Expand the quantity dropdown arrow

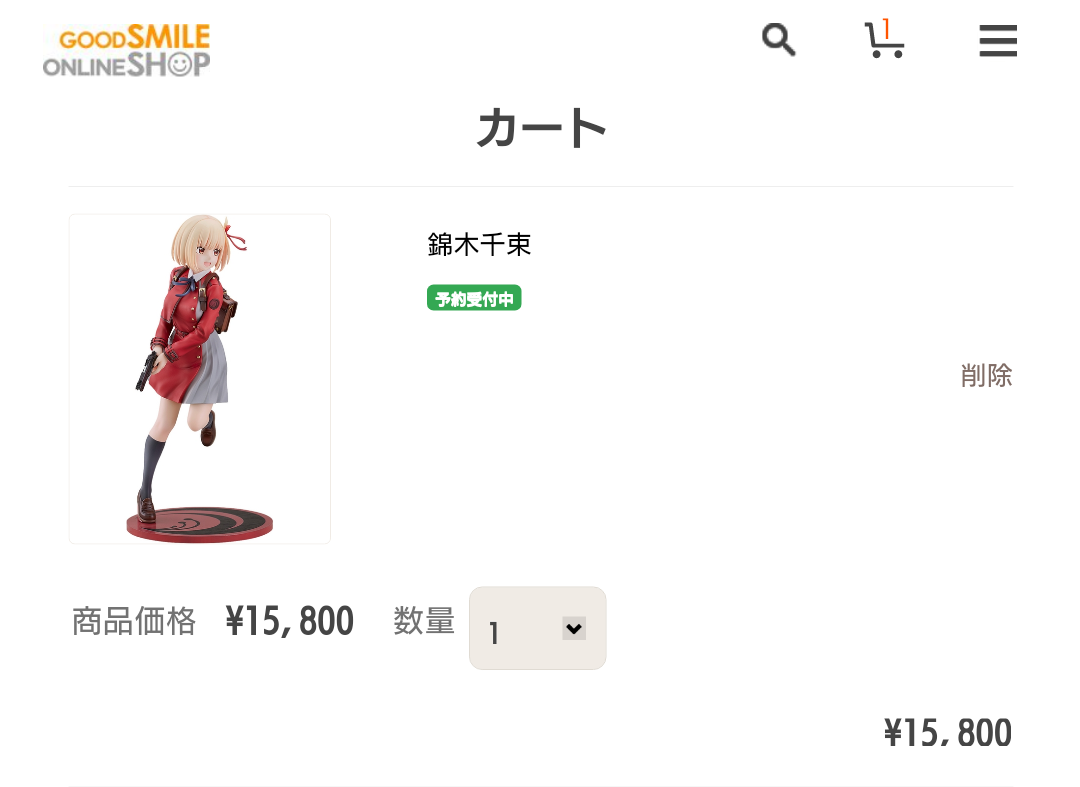(x=573, y=628)
